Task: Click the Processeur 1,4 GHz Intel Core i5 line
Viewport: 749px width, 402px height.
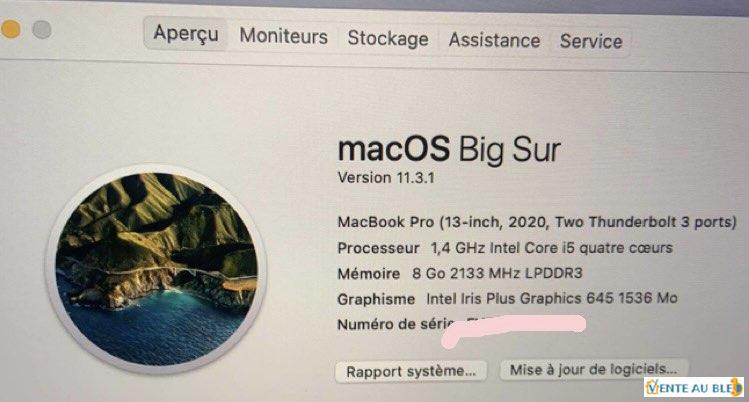Action: pos(505,248)
